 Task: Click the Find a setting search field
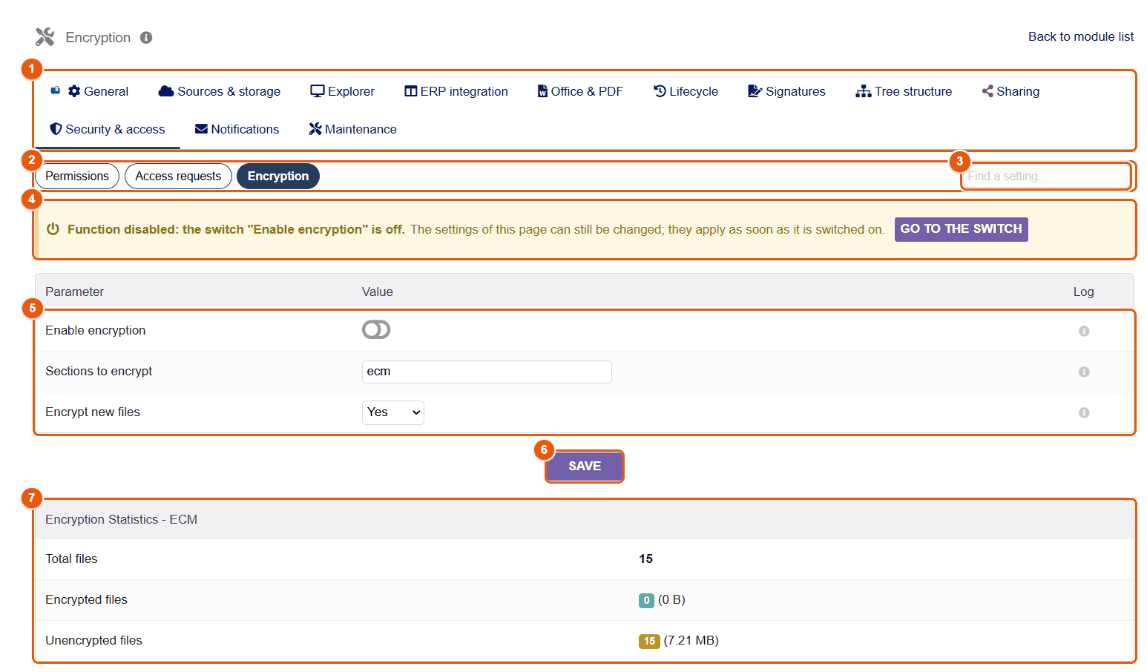[x=1045, y=176]
